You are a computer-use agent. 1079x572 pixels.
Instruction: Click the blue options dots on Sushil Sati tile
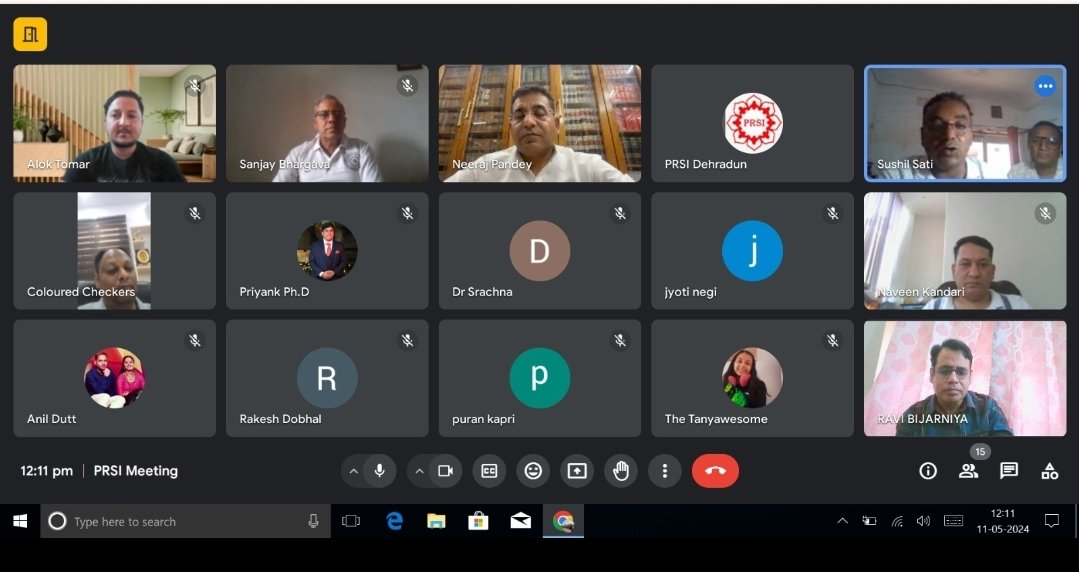coord(1045,86)
